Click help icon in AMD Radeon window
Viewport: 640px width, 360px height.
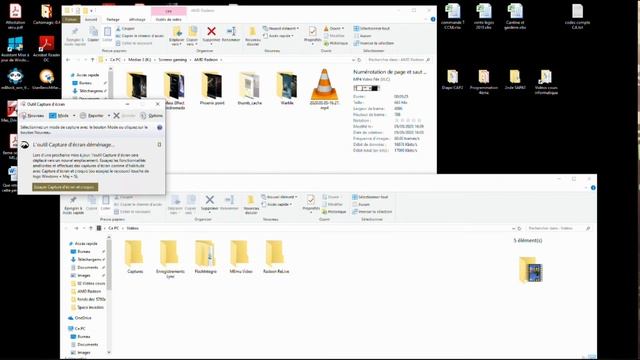click(433, 19)
